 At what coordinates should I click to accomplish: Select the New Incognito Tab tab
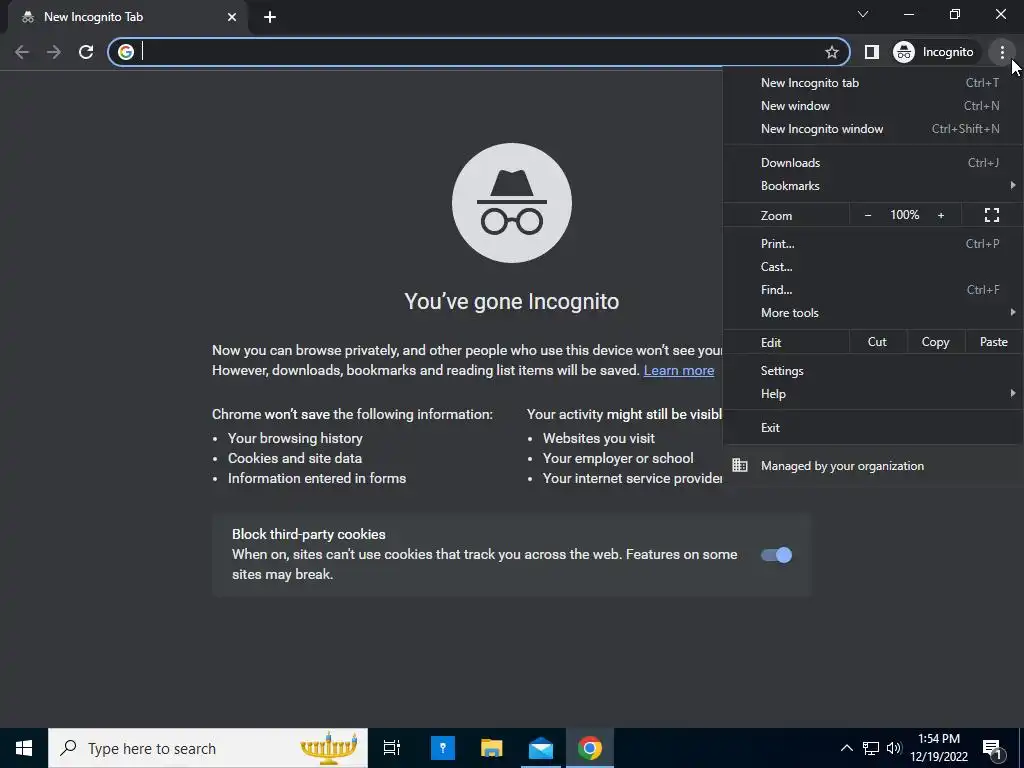tap(127, 17)
